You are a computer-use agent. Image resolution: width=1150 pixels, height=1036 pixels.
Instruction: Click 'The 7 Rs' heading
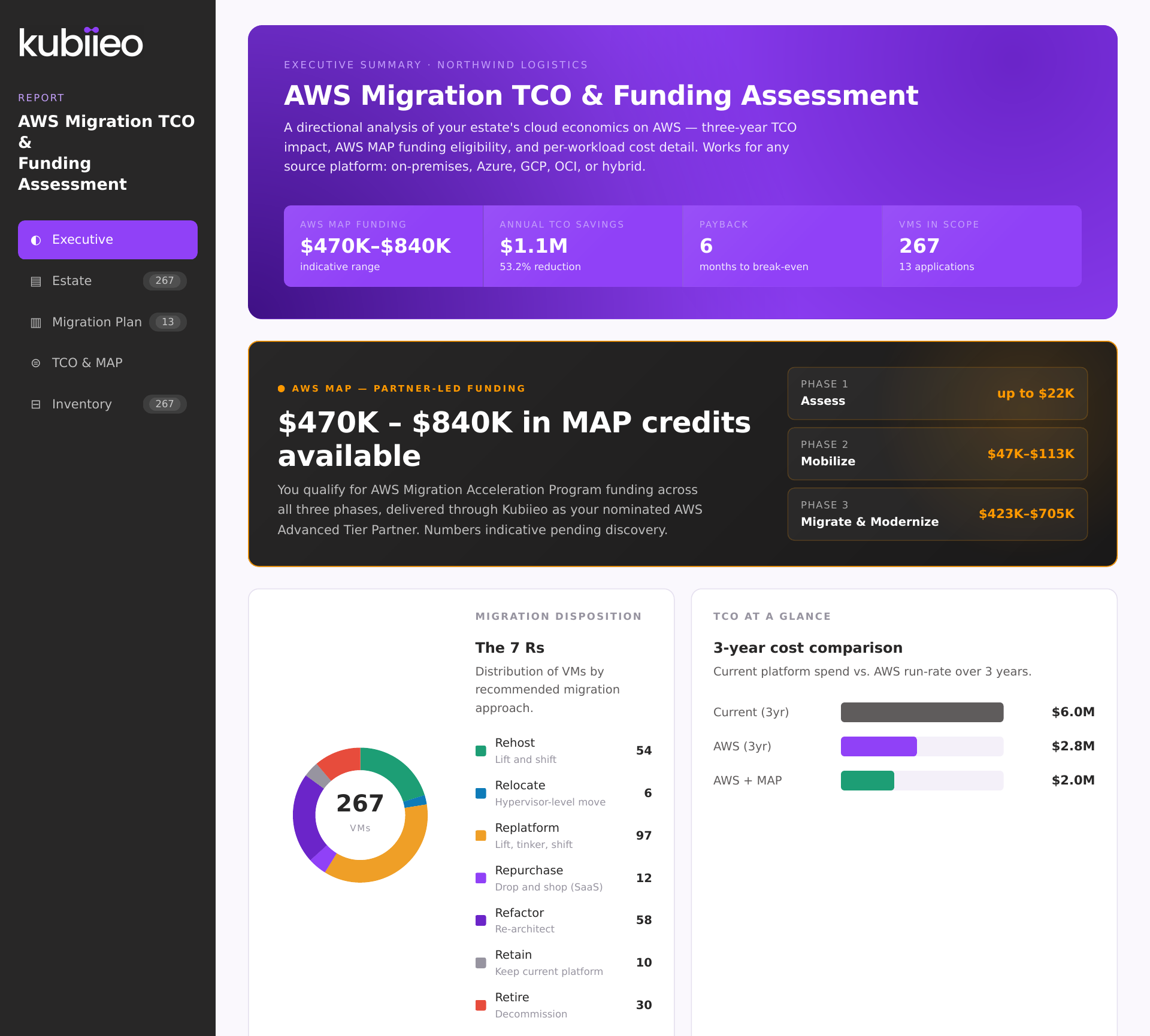[510, 648]
